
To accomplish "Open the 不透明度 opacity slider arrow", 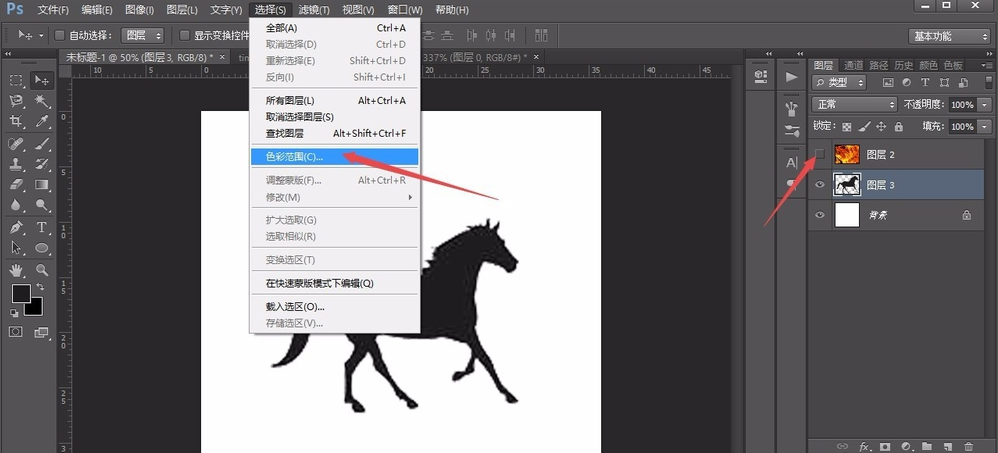I will (985, 104).
